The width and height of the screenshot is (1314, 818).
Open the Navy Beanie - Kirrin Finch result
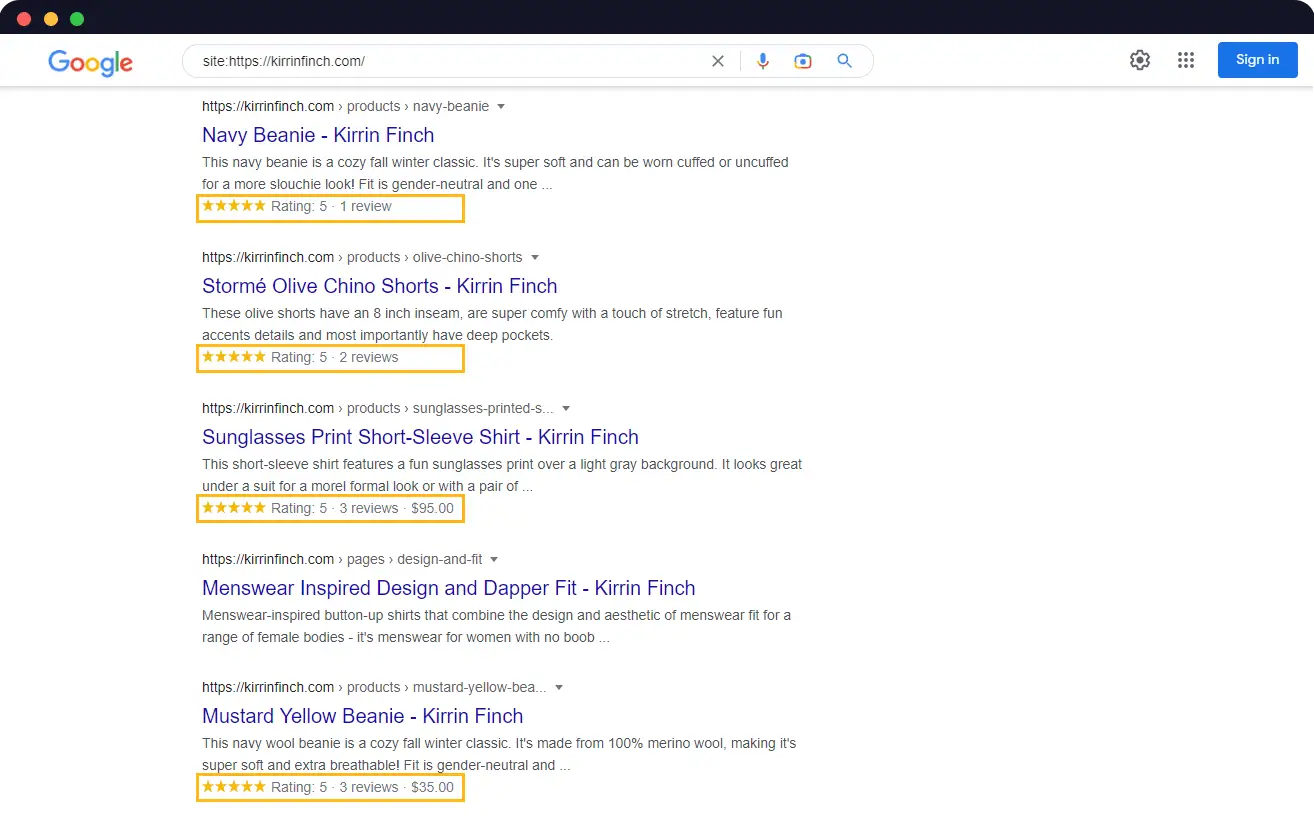coord(318,135)
